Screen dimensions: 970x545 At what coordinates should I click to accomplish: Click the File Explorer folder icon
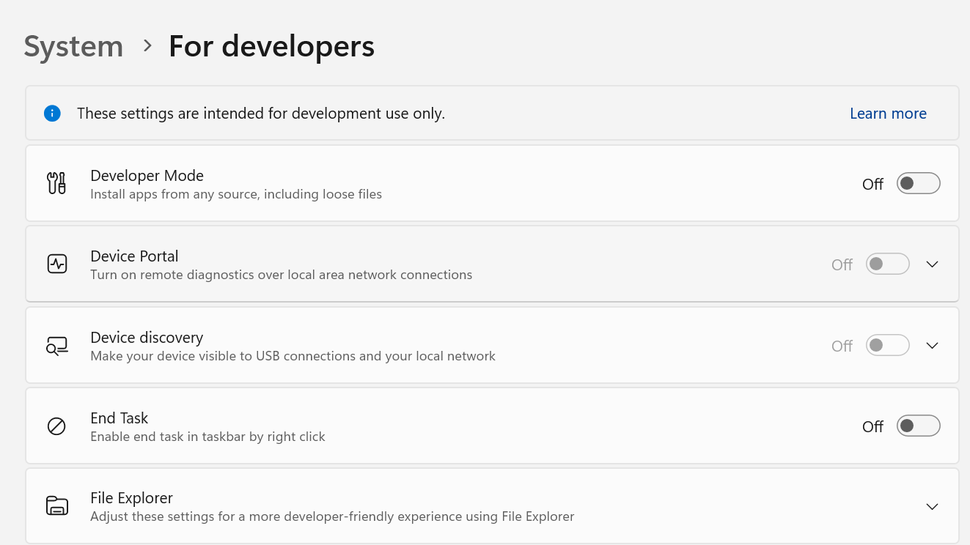[57, 506]
